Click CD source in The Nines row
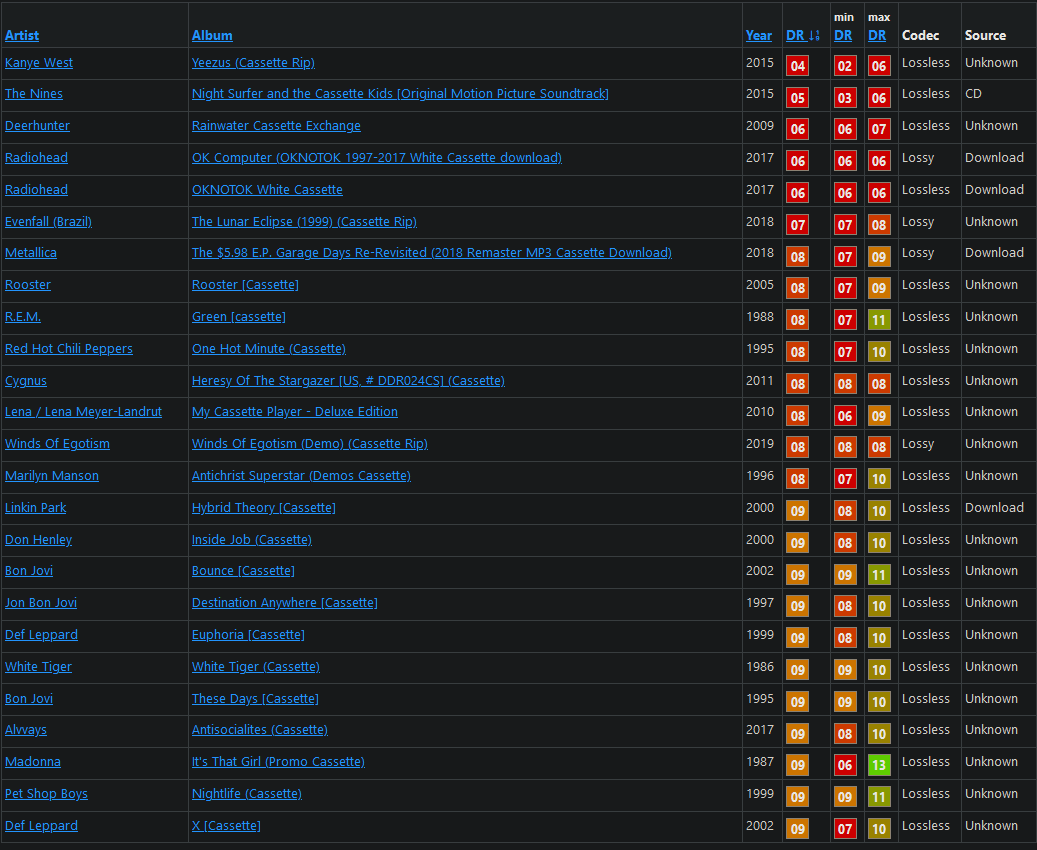The height and width of the screenshot is (850, 1037). (974, 94)
